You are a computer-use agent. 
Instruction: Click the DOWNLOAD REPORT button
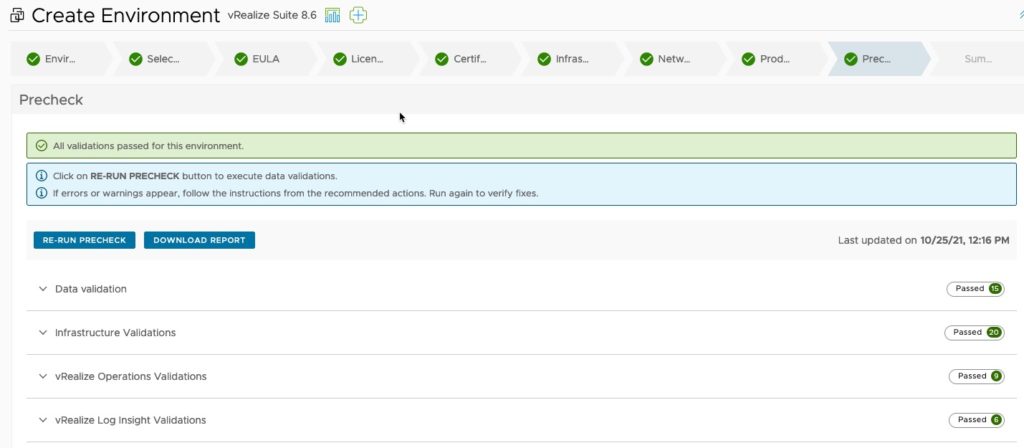point(199,240)
